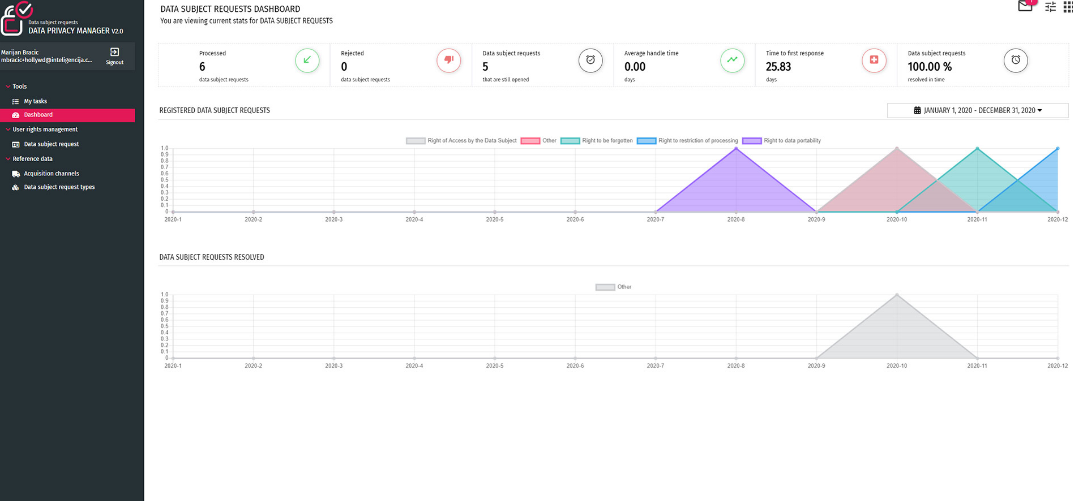This screenshot has width=1073, height=501.
Task: Click the Registered Data Subject Requests heading
Action: point(214,110)
